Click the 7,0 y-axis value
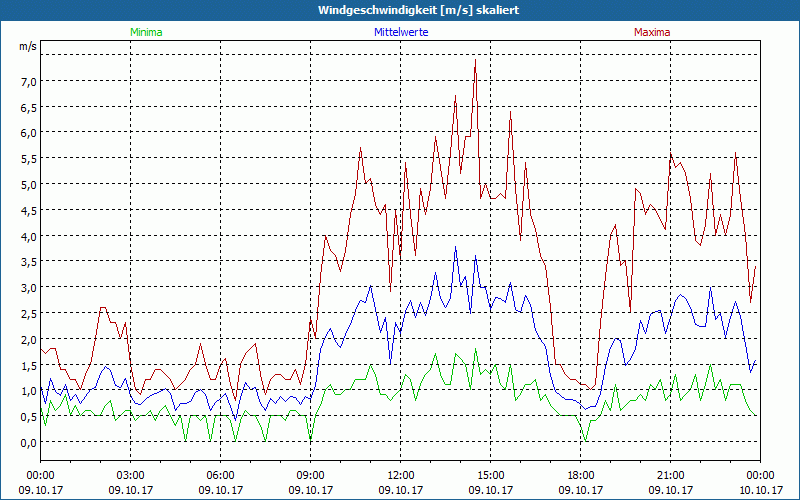 click(29, 82)
